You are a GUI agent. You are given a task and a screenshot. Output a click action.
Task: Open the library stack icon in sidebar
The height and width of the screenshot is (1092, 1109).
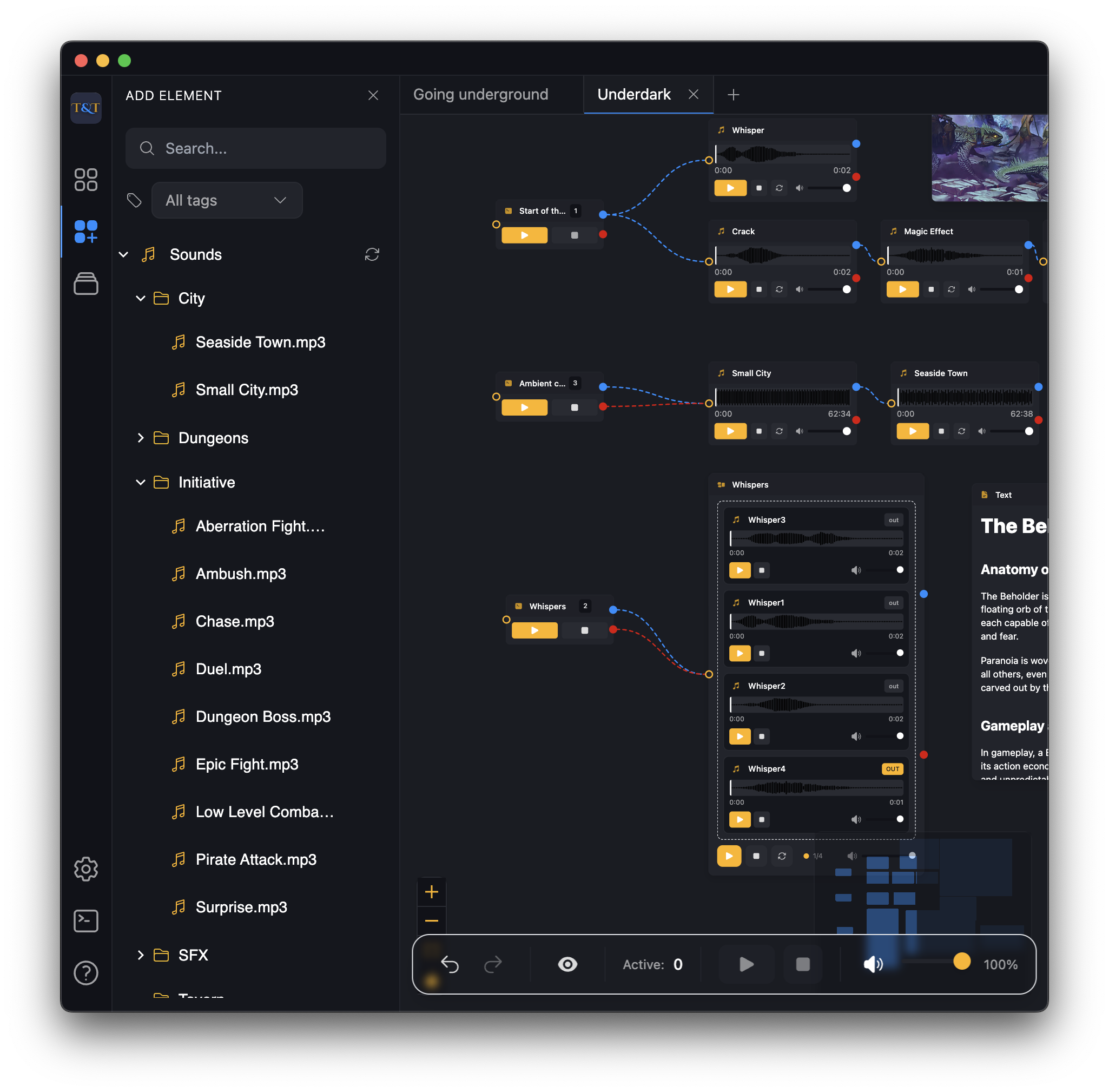coord(86,284)
